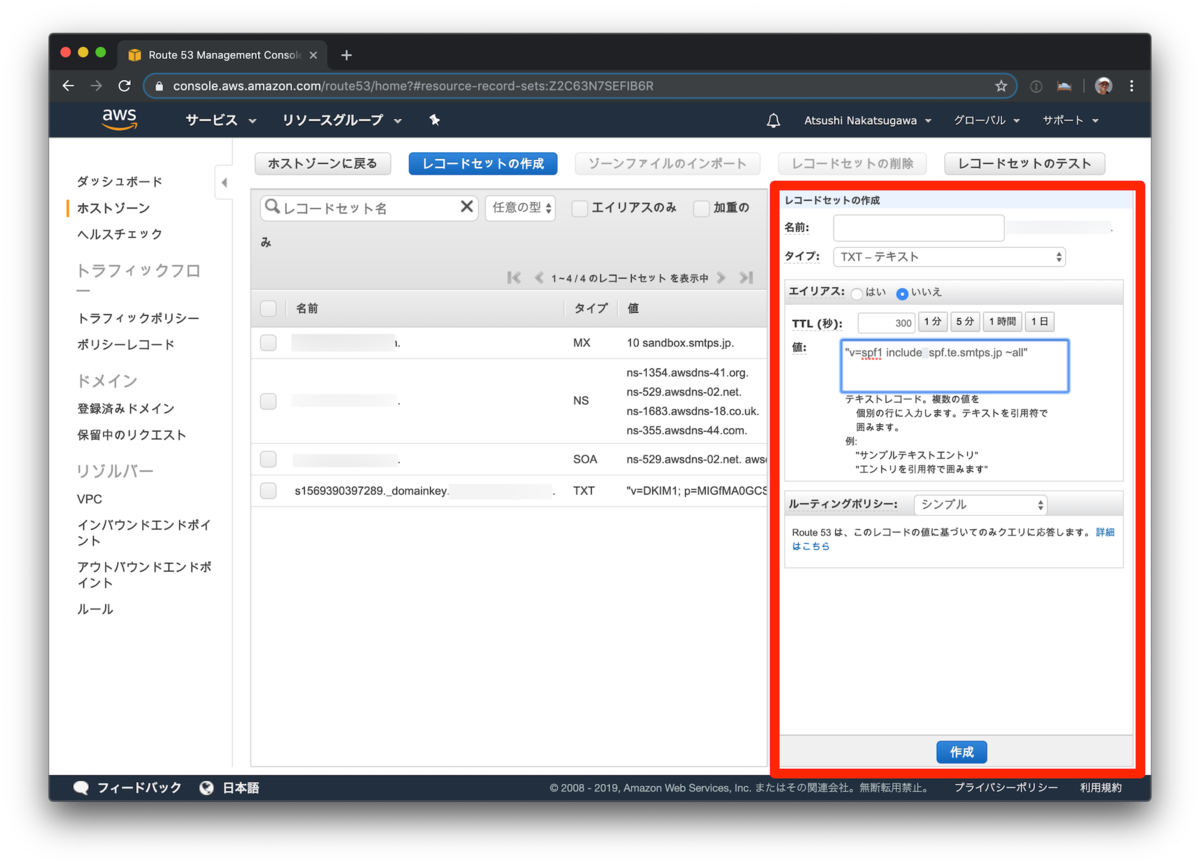Collapse the left sidebar with arrow handle

point(224,182)
